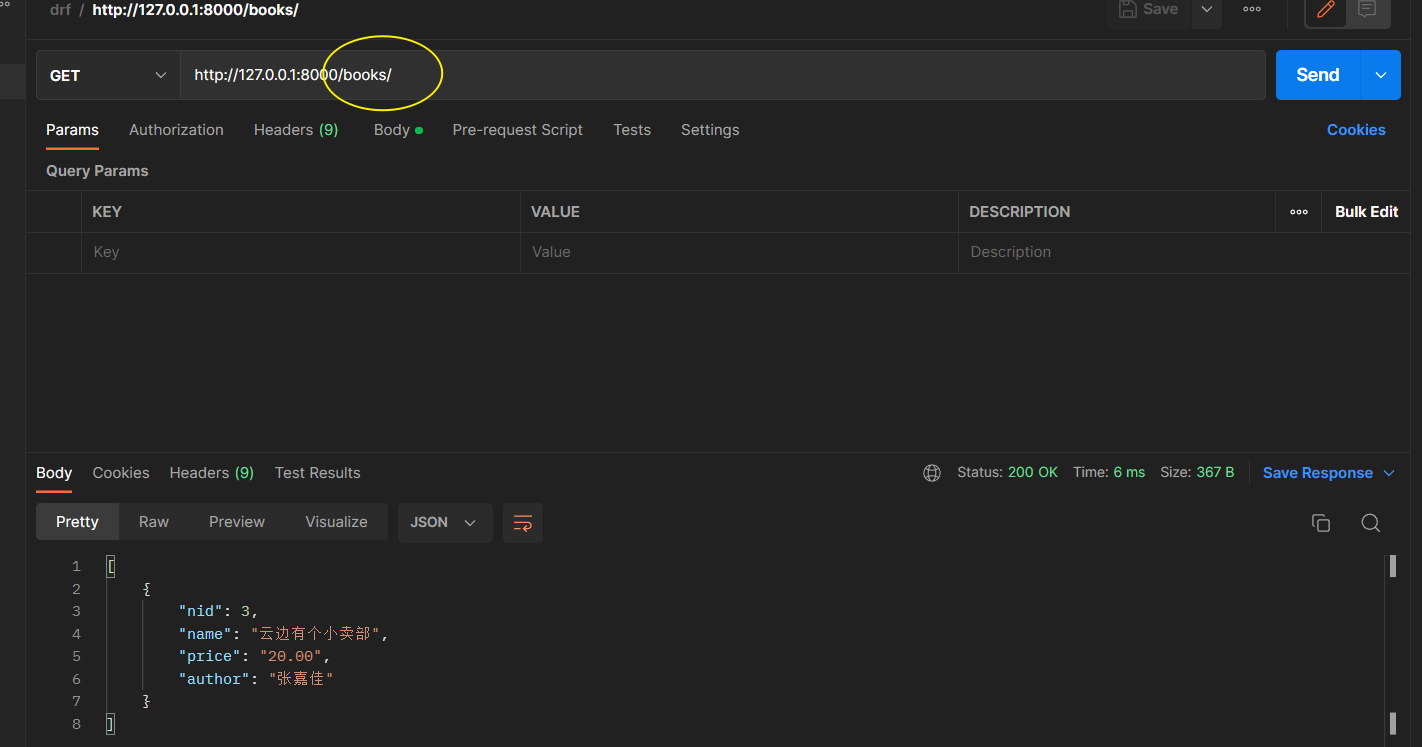Click the request URL input field
The image size is (1422, 747).
point(722,75)
